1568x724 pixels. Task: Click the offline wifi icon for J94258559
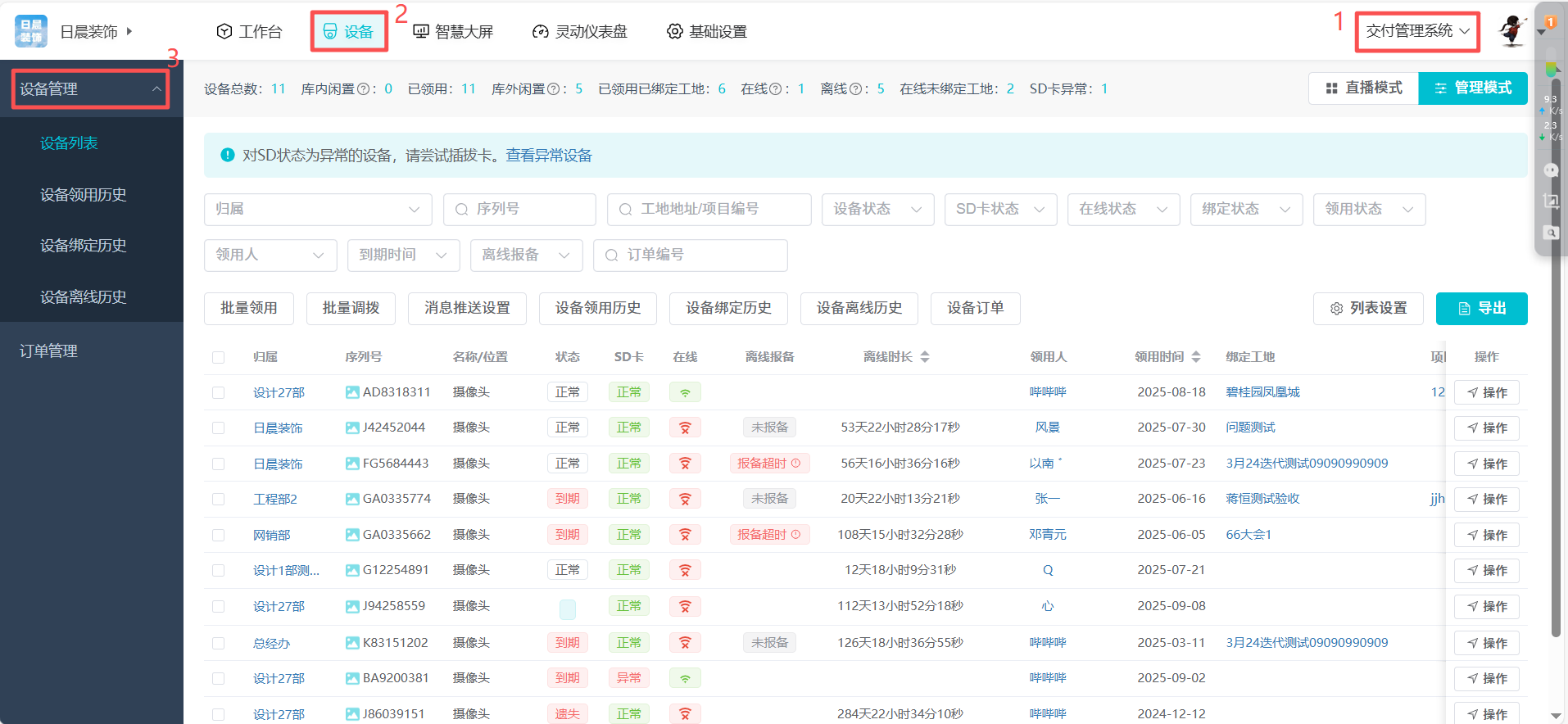[685, 606]
